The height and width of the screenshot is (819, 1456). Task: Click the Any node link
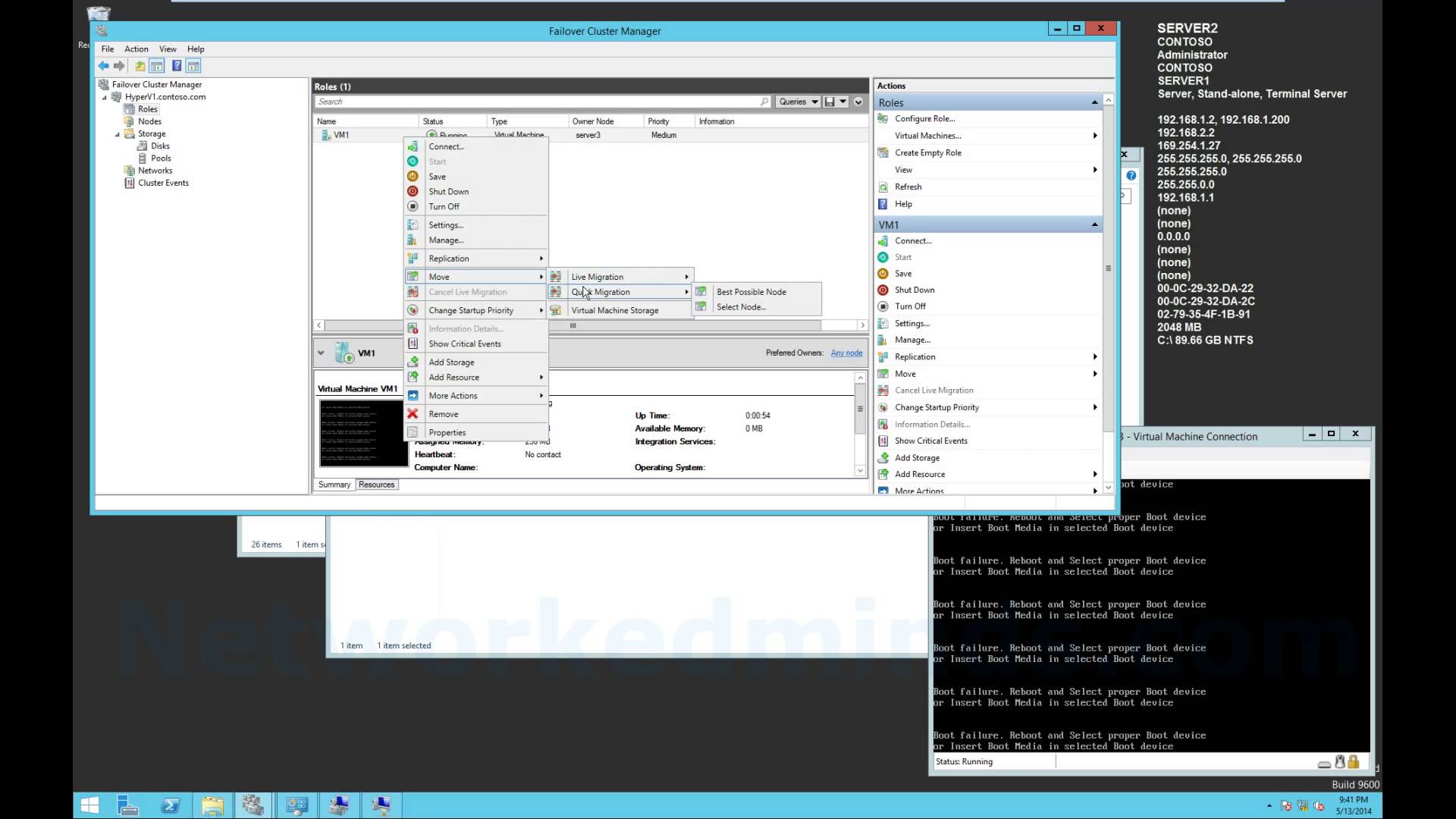tap(846, 353)
